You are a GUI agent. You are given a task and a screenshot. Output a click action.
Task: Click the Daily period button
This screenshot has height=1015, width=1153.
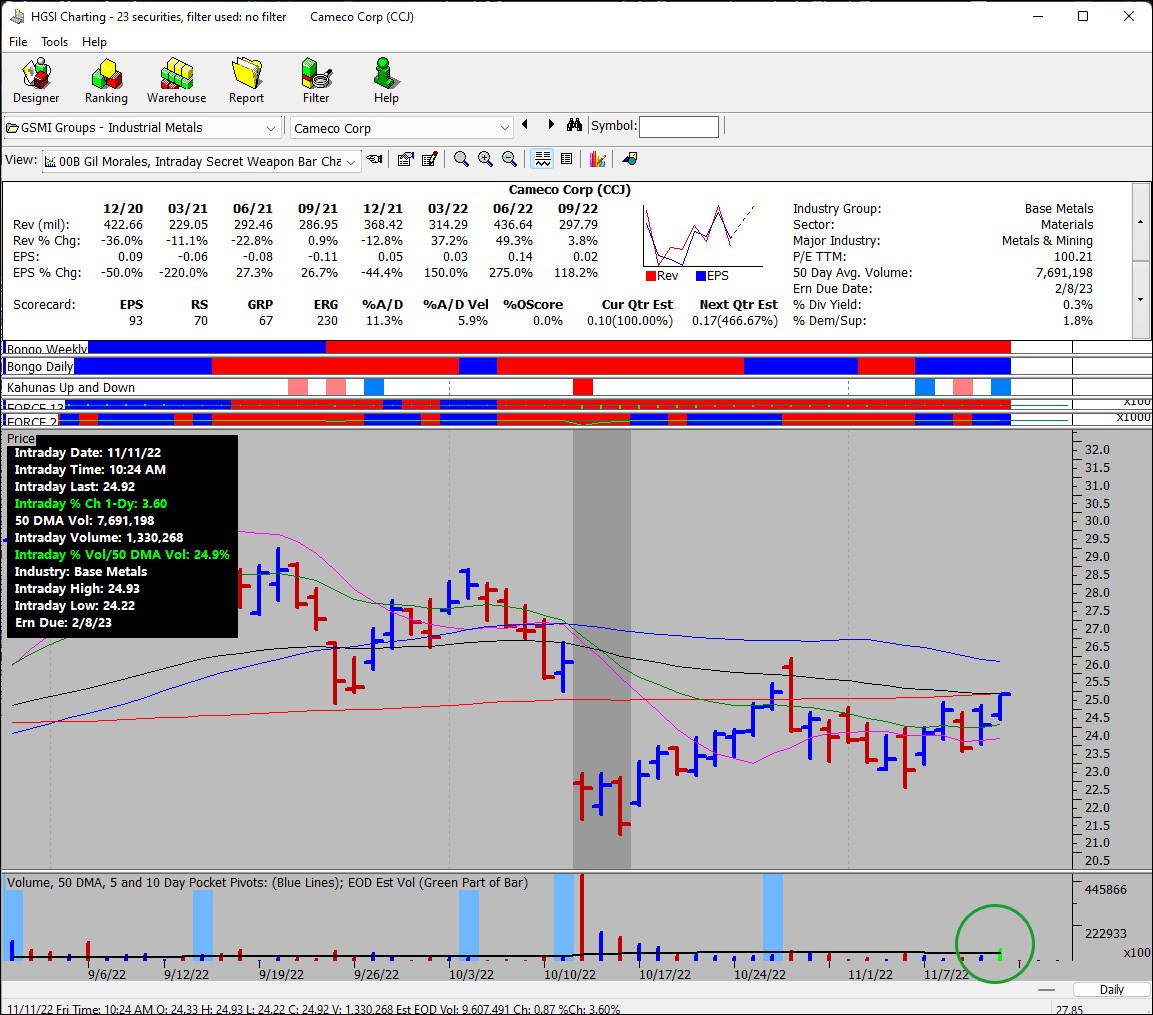pos(1111,990)
